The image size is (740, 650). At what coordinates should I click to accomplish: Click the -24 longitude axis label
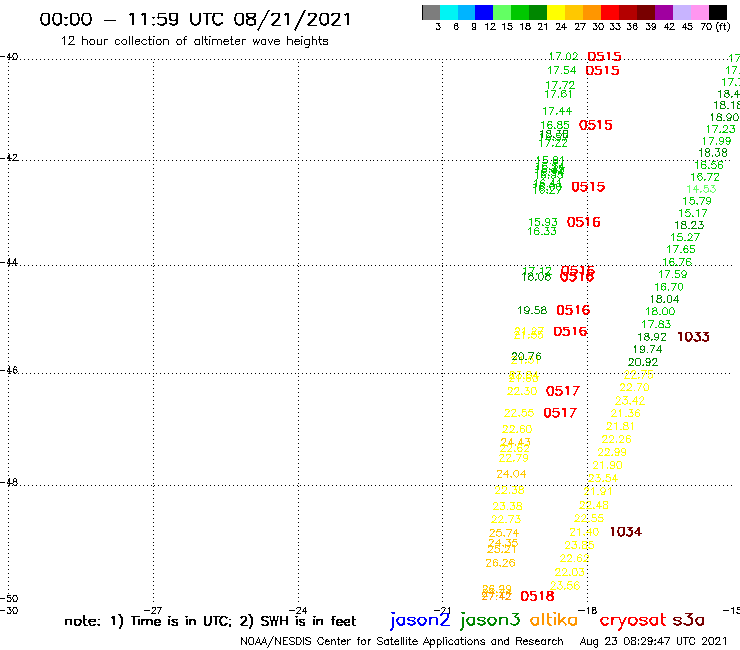tap(298, 610)
